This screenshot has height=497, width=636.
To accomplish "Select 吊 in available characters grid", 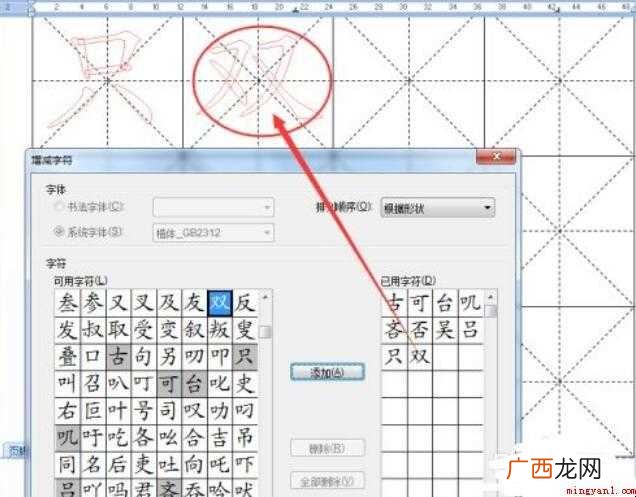I will (245, 438).
